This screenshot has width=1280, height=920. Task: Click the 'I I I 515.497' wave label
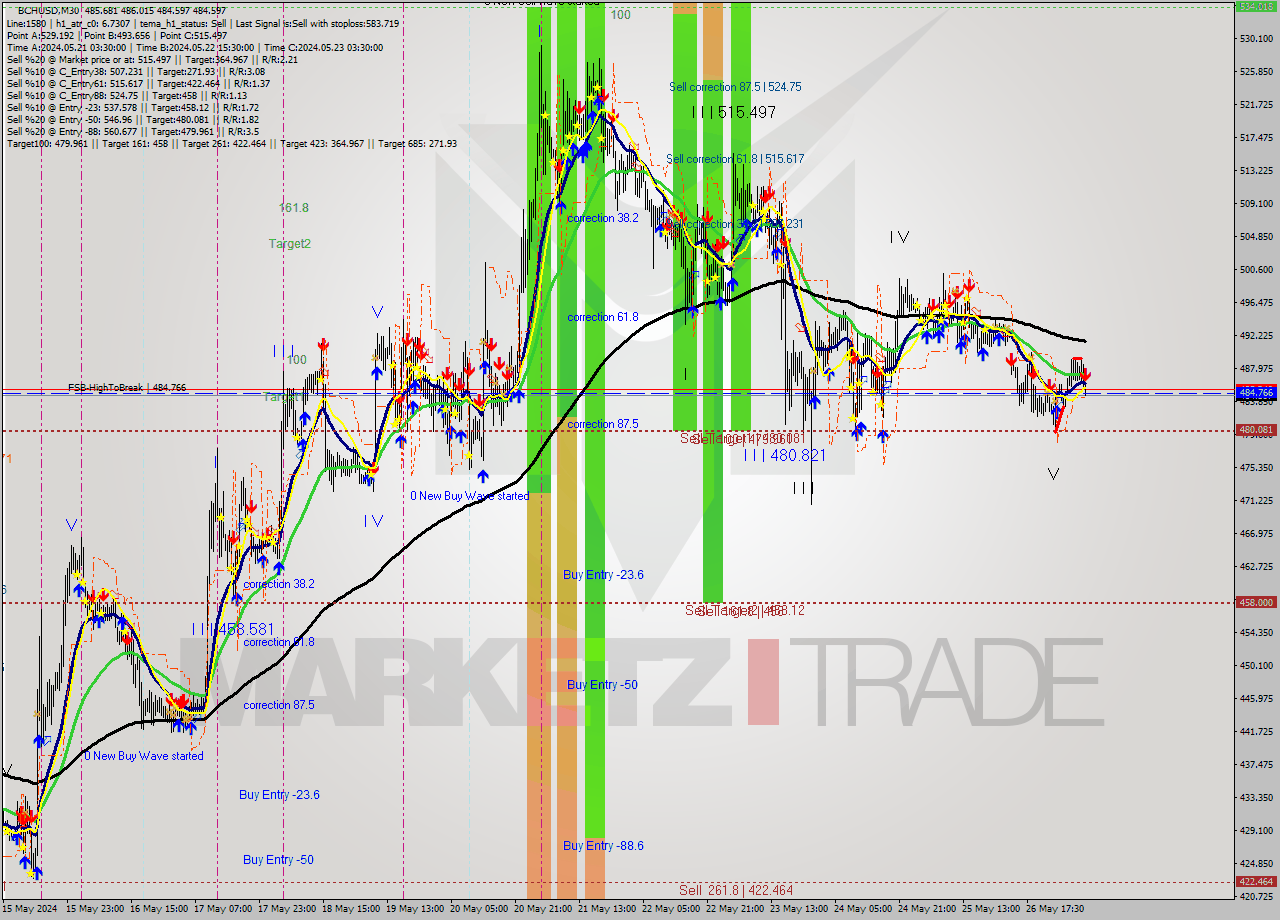pyautogui.click(x=733, y=112)
